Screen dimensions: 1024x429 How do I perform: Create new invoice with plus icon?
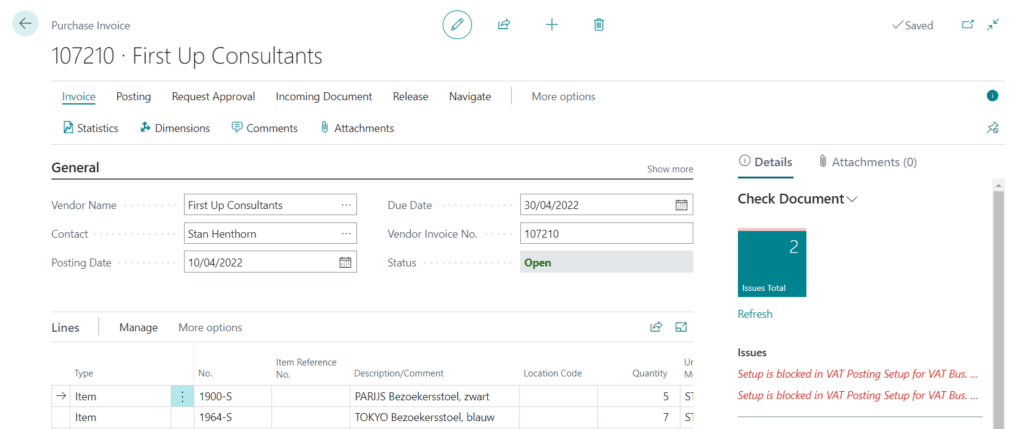551,25
